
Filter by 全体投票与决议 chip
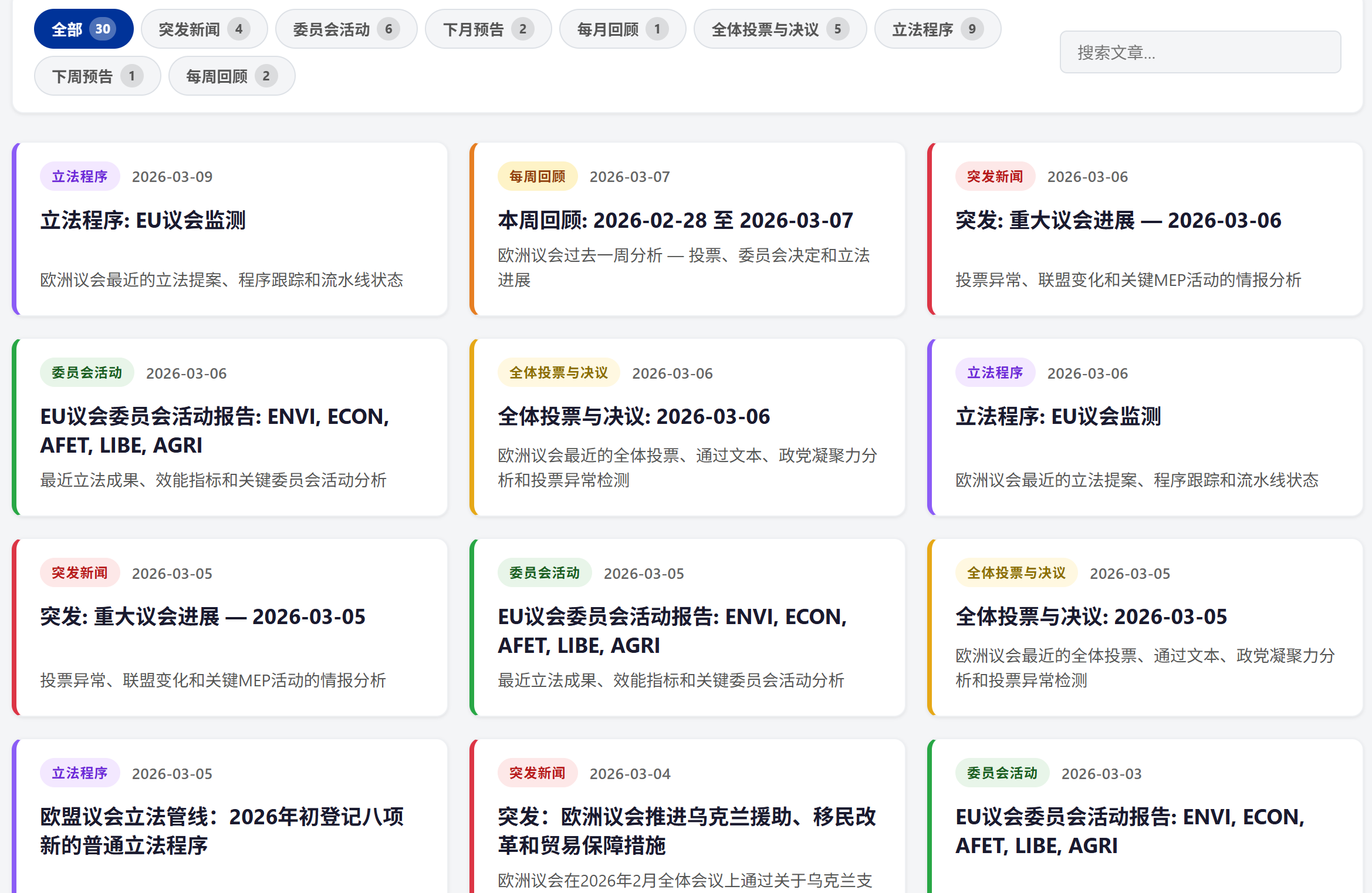point(779,29)
